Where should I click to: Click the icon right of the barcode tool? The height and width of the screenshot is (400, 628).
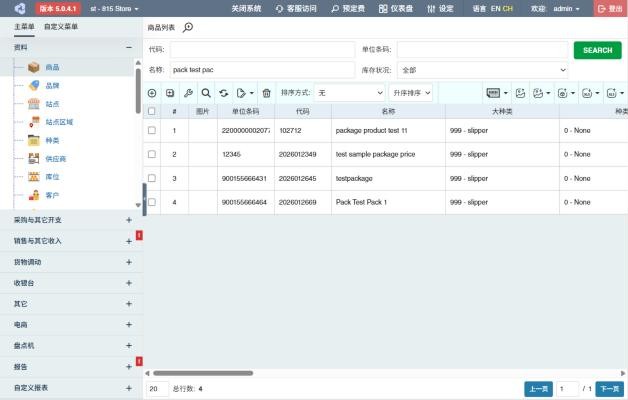[520, 93]
